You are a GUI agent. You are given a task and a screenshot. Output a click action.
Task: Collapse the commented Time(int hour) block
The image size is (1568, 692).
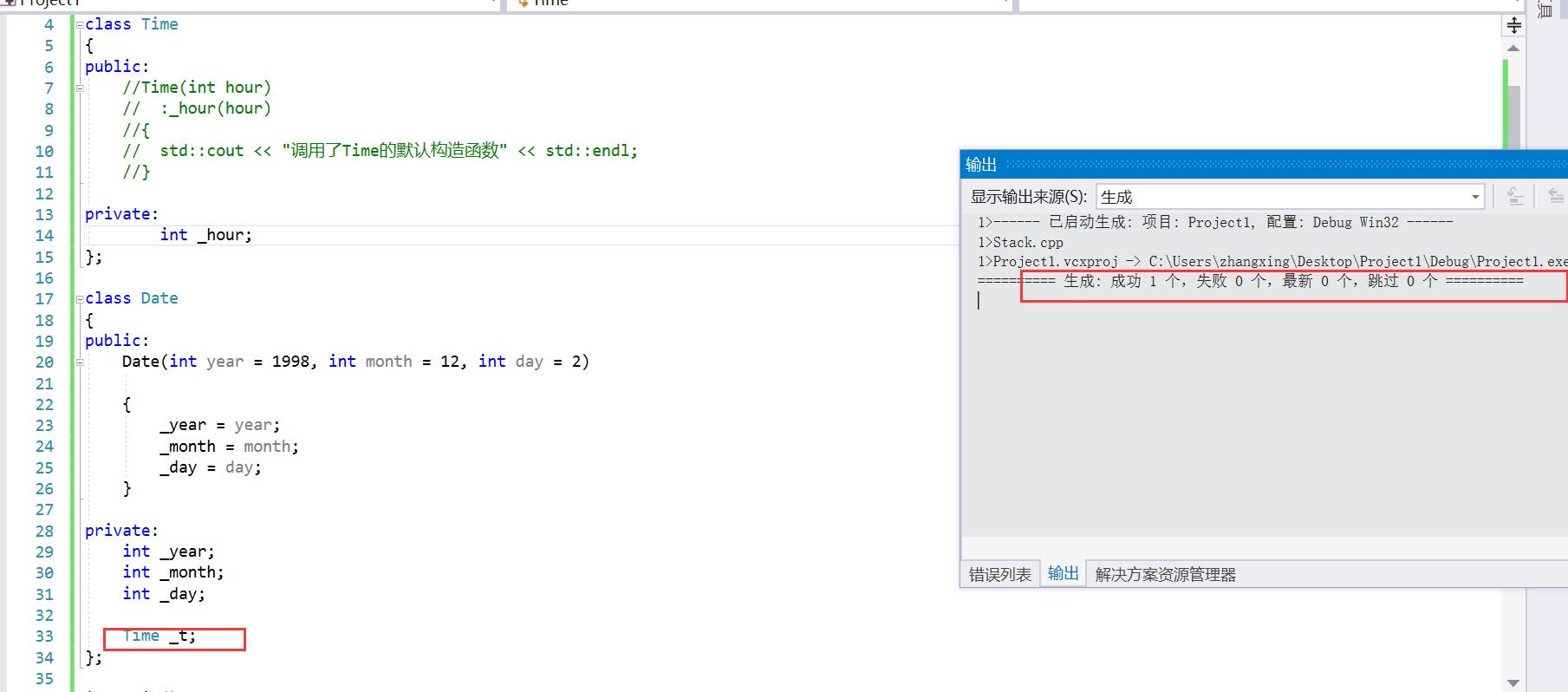tap(80, 88)
